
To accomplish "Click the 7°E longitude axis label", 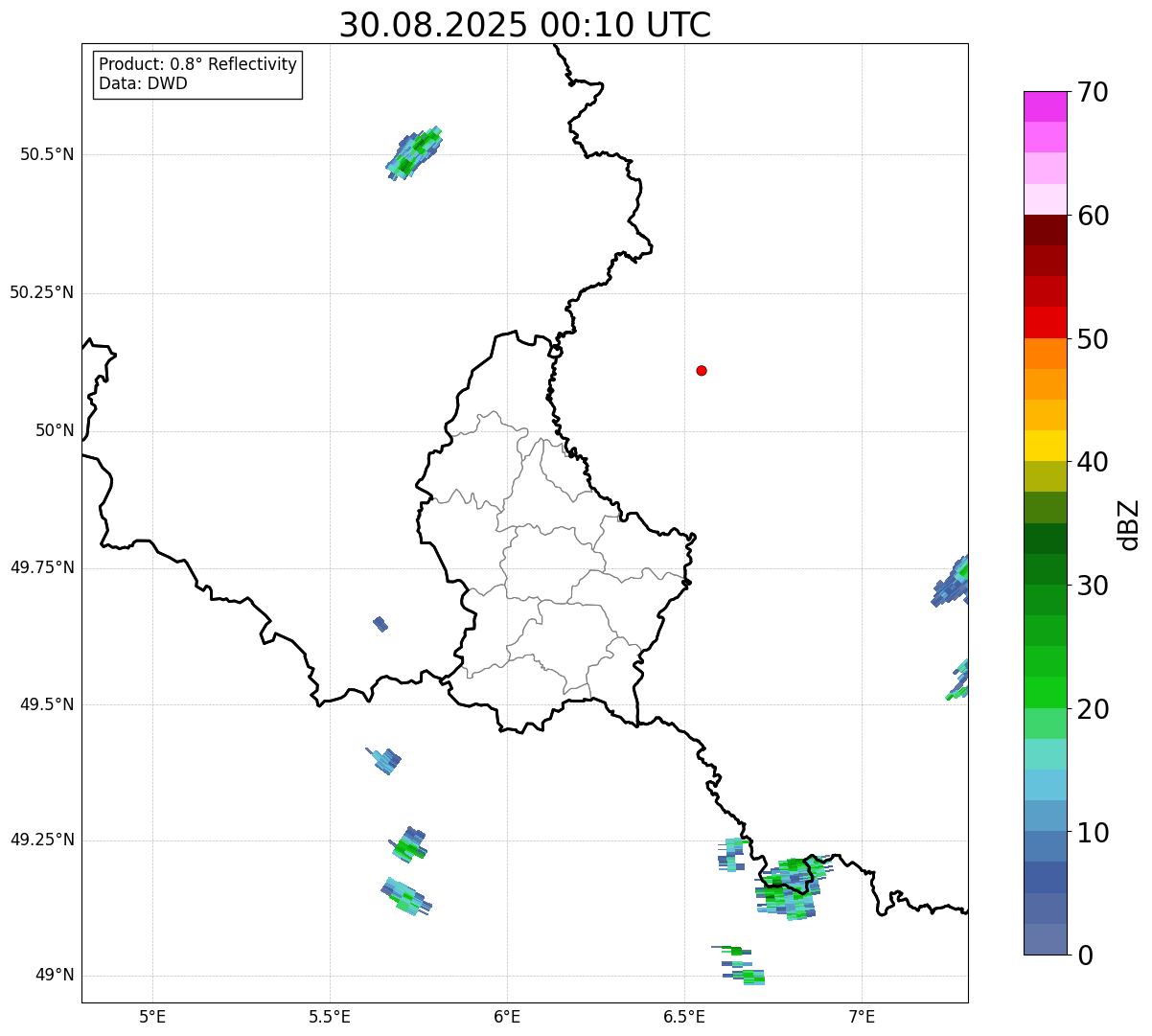I will pyautogui.click(x=862, y=1015).
